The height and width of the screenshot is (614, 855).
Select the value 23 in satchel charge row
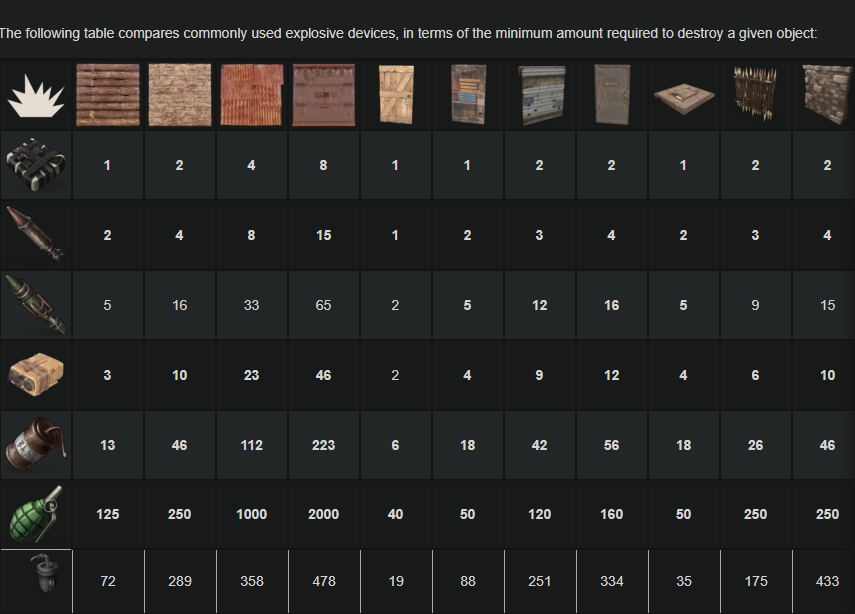(x=251, y=375)
